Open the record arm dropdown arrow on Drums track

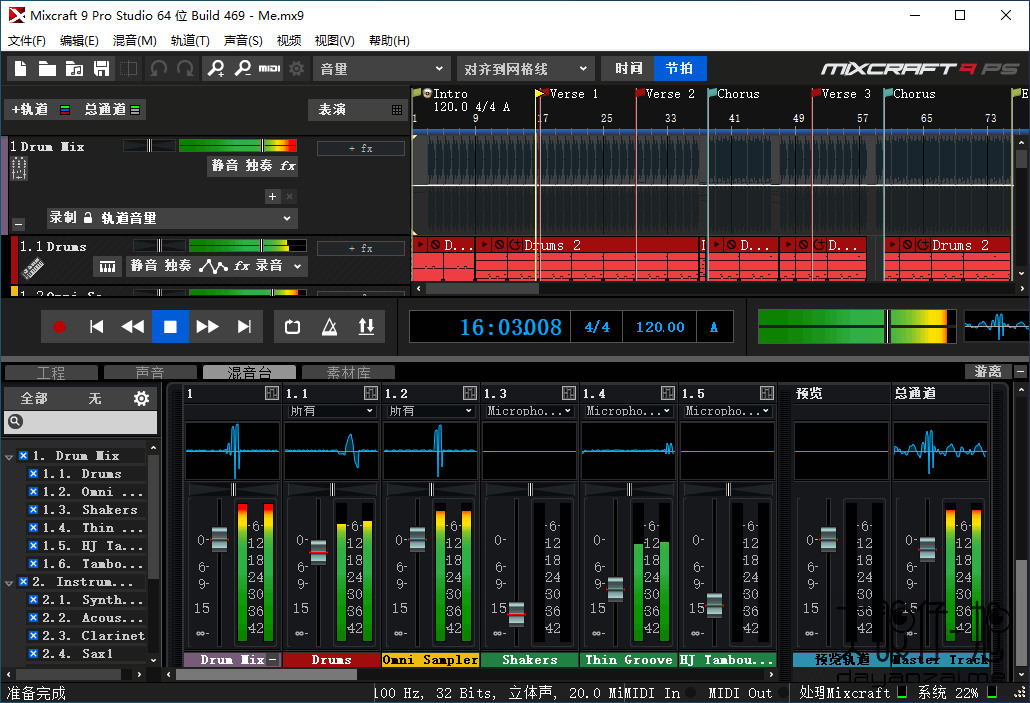(x=298, y=266)
